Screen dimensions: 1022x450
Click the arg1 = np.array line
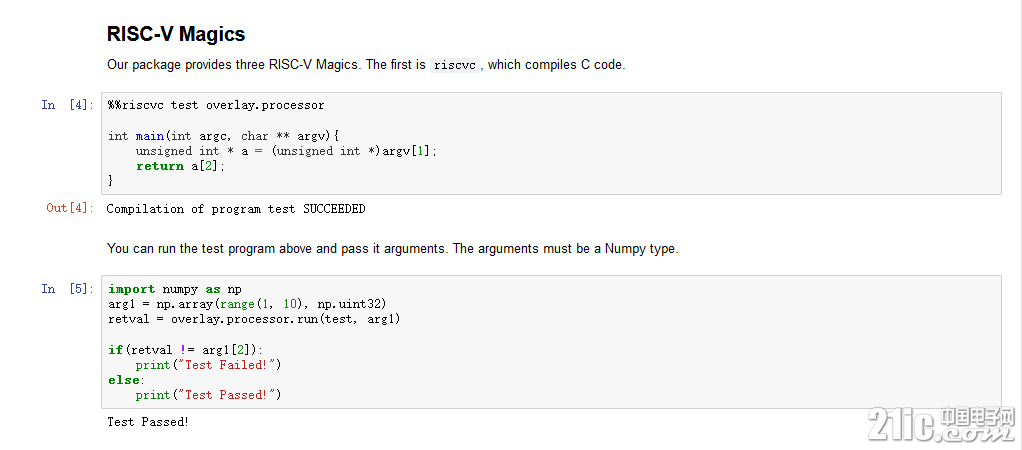click(248, 304)
